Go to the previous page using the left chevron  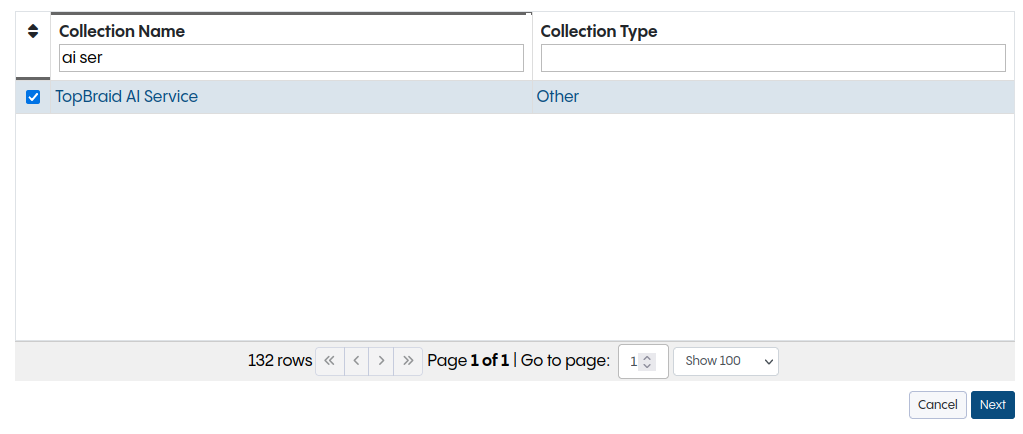(x=356, y=361)
